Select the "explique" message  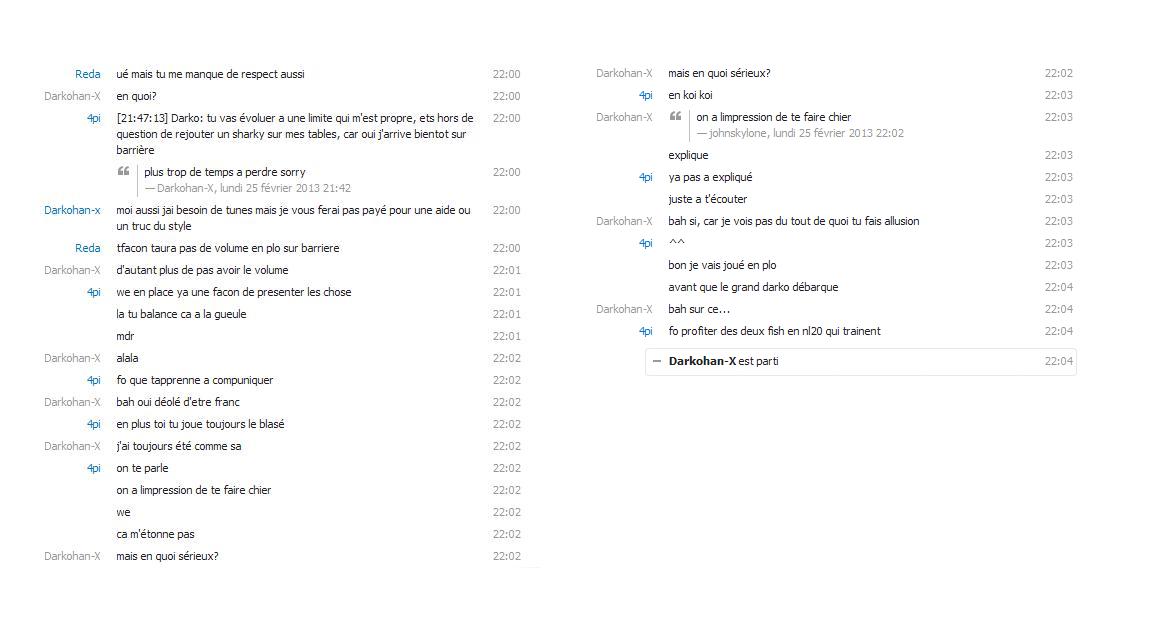[x=688, y=155]
